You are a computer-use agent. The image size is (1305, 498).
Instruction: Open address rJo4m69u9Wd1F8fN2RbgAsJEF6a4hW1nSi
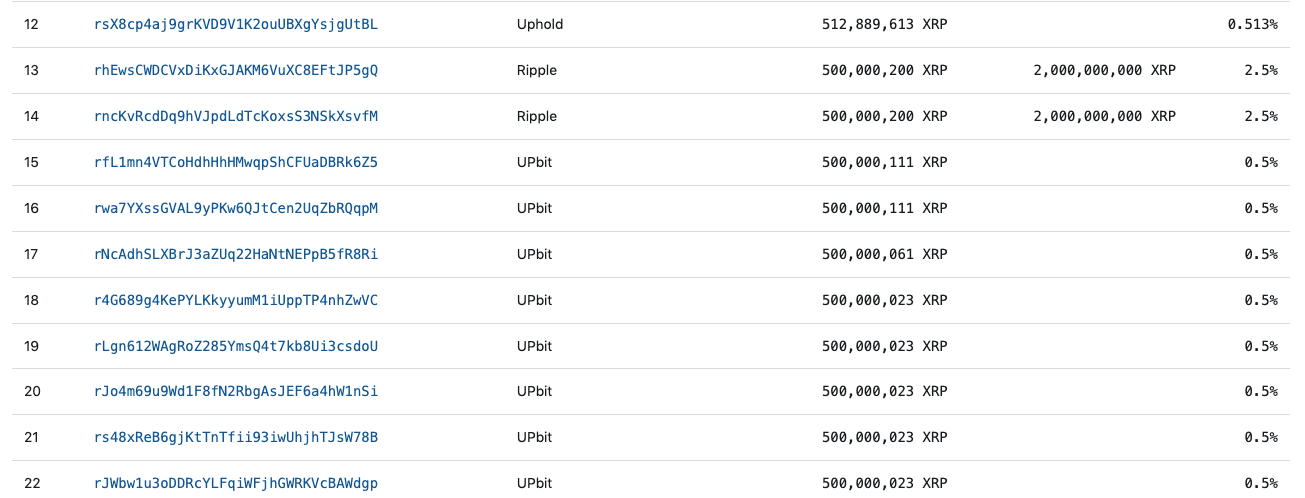(236, 391)
